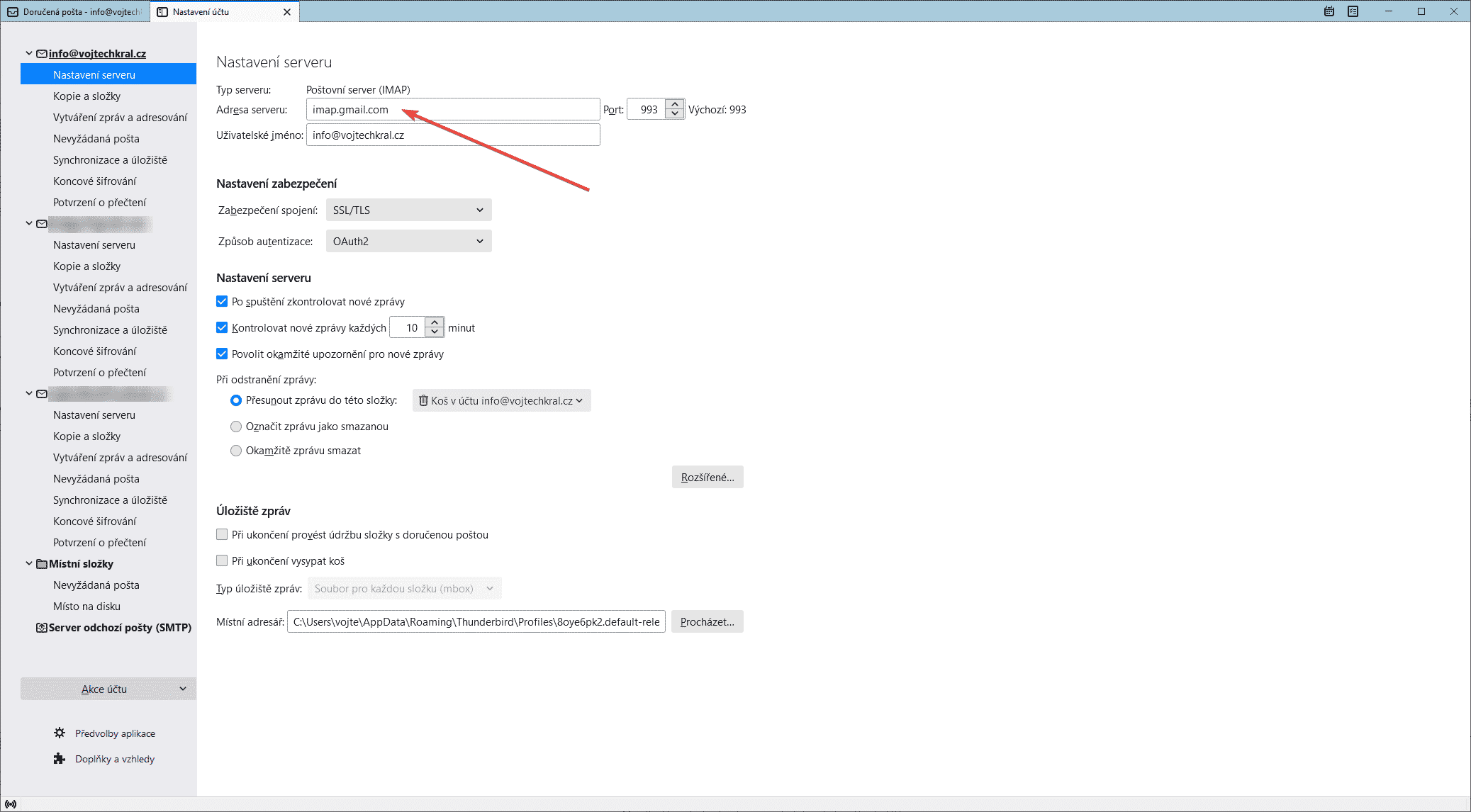Click the Procházet... button
The height and width of the screenshot is (812, 1471).
click(x=707, y=621)
